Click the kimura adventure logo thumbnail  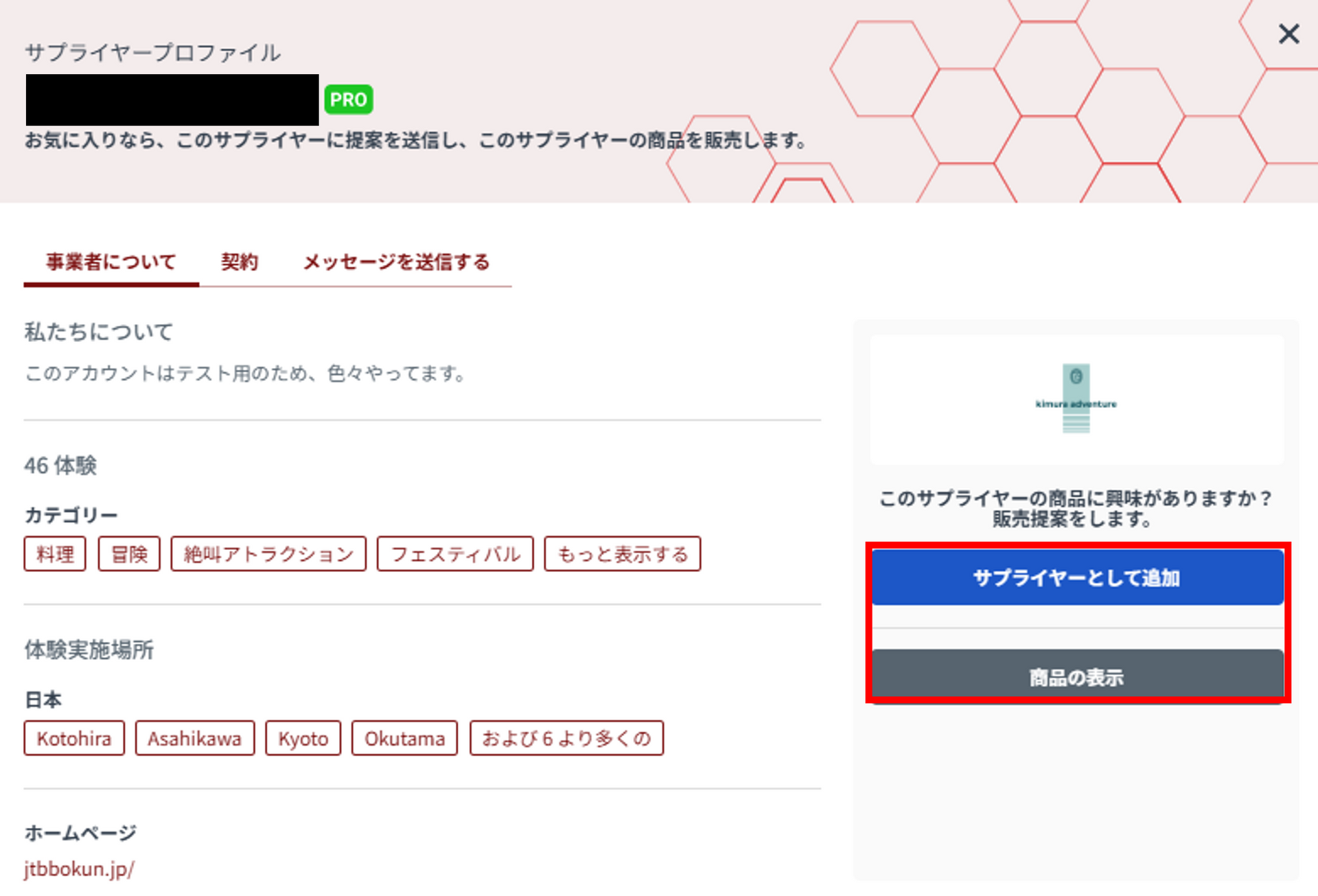(x=1076, y=399)
